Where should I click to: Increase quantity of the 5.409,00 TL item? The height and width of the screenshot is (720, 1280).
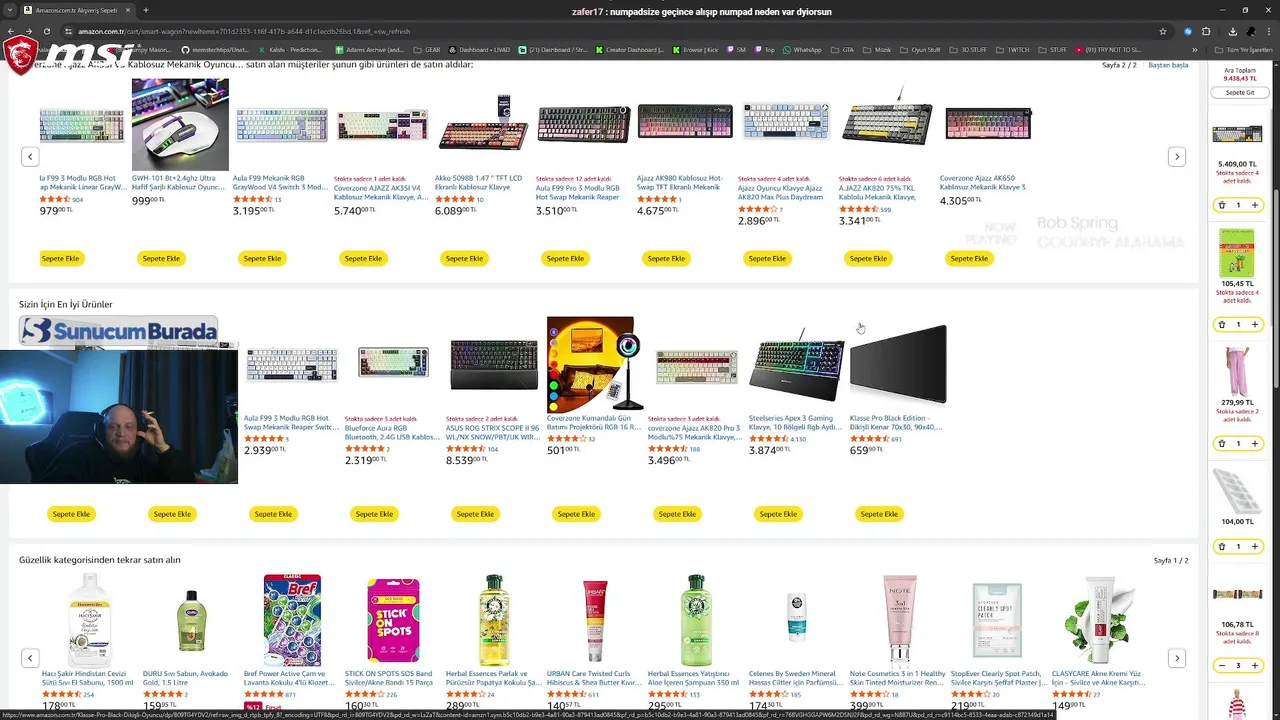click(1255, 205)
